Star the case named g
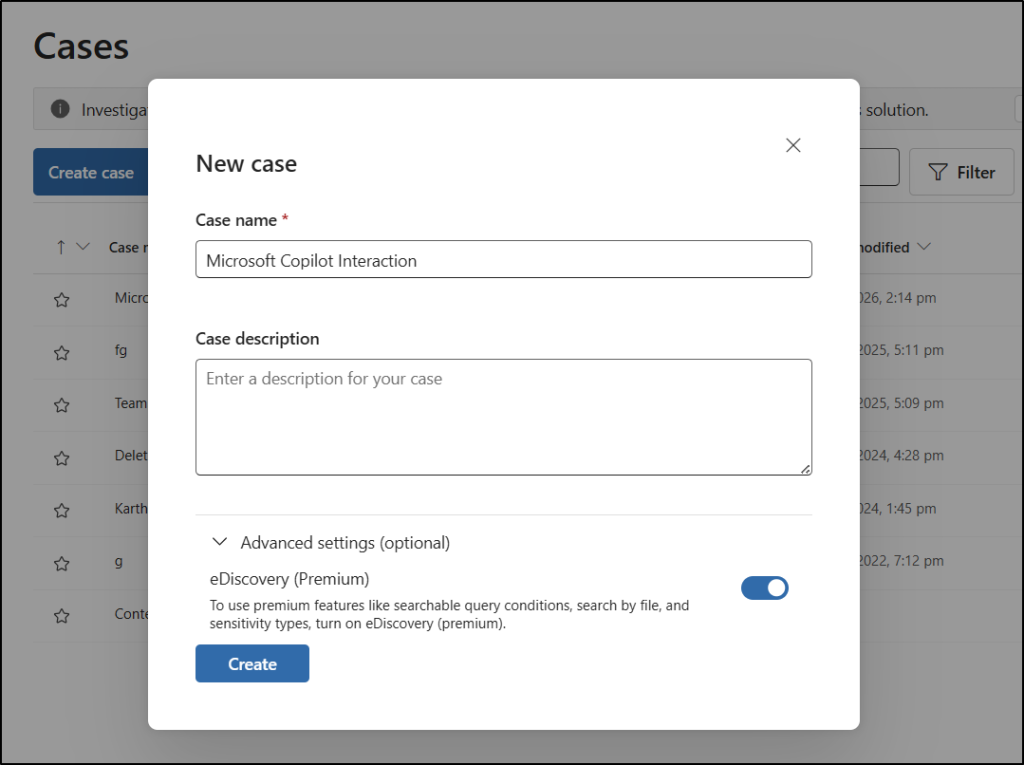This screenshot has height=765, width=1024. coord(61,563)
